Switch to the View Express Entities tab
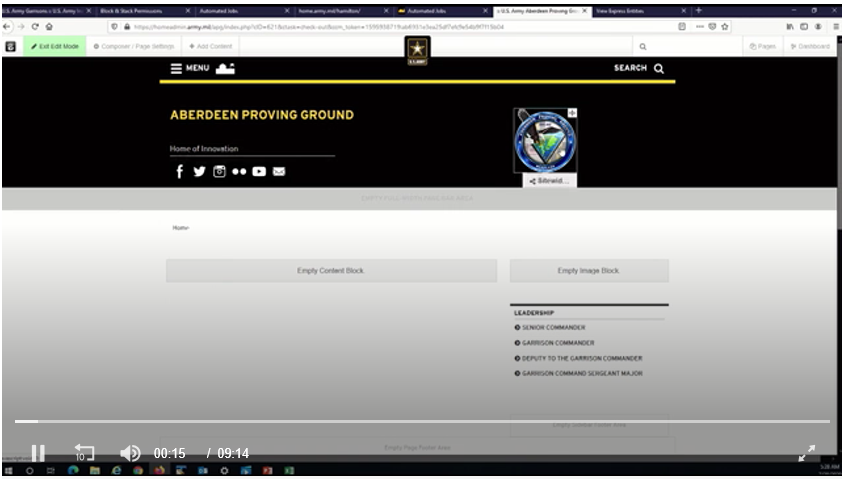The width and height of the screenshot is (843, 479). tap(641, 11)
